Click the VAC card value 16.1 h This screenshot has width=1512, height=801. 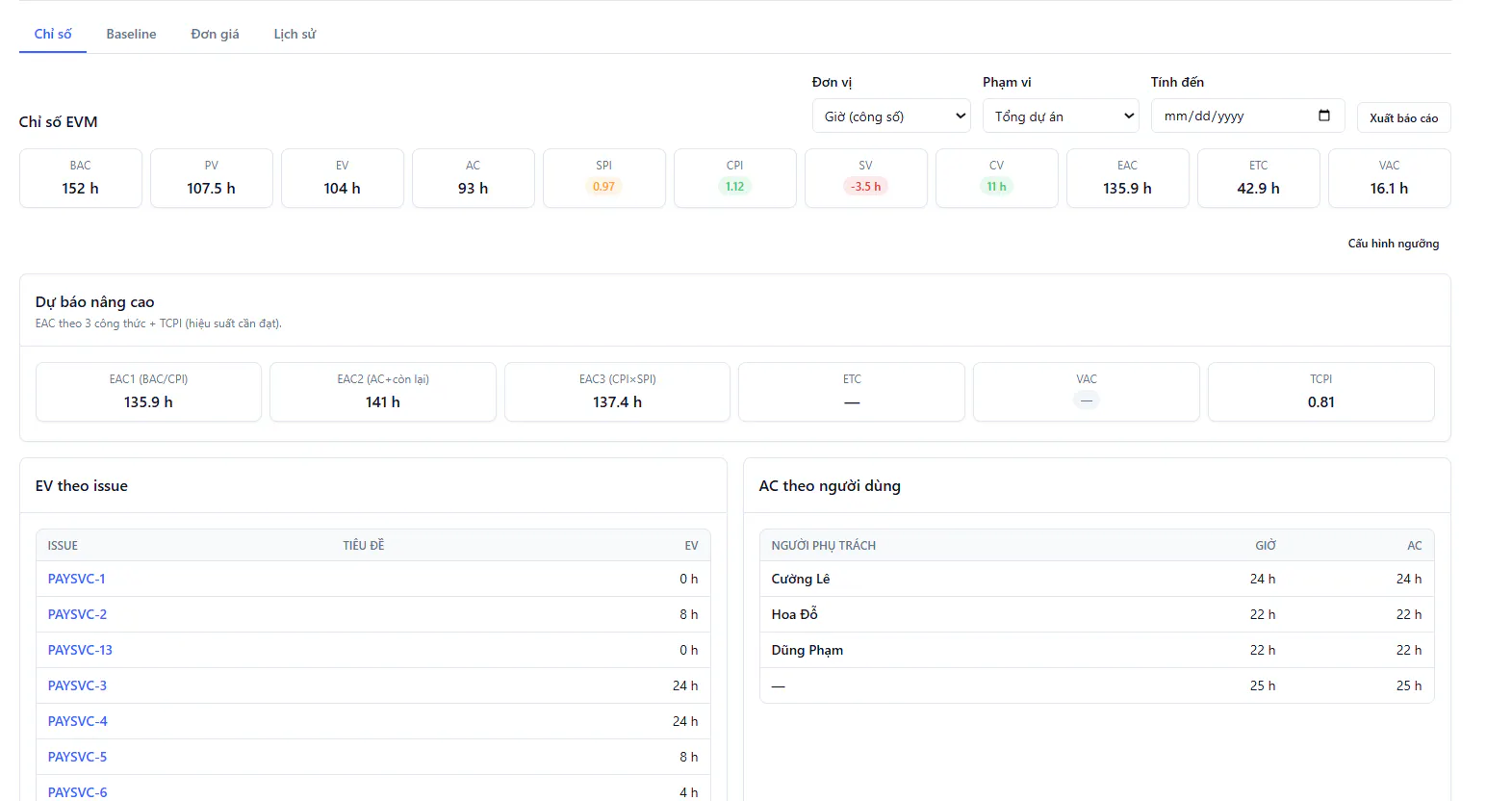(x=1389, y=189)
